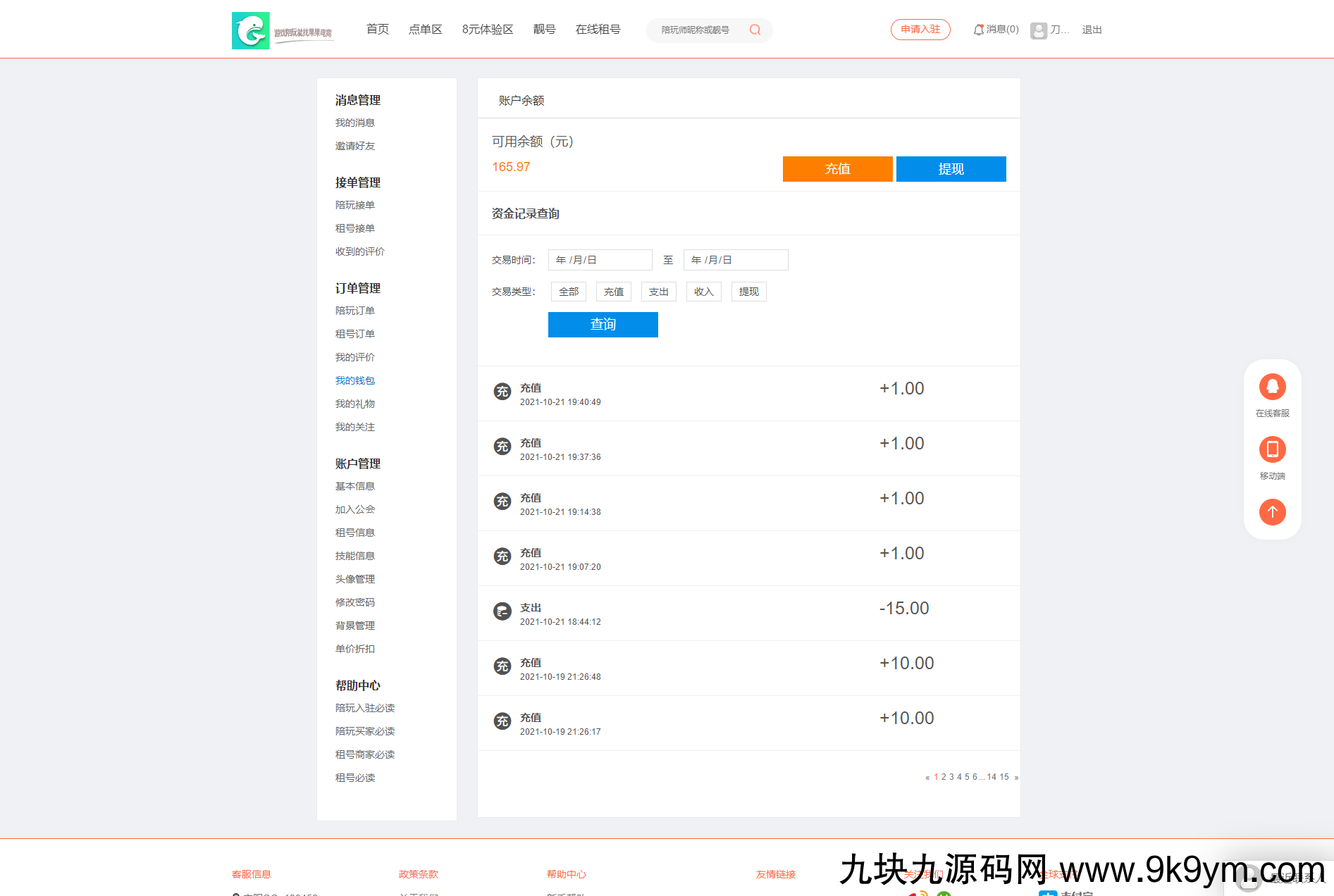Select the 全部 transaction type filter
This screenshot has height=896, width=1334.
[568, 292]
